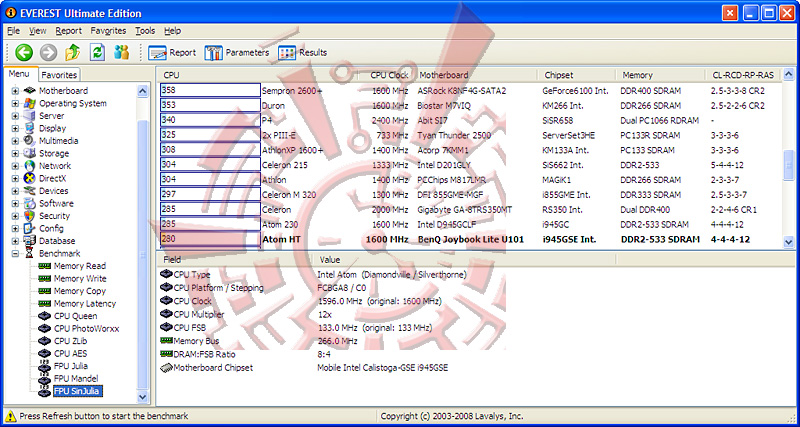
Task: Select the Operating System tree icon
Action: pyautogui.click(x=30, y=103)
